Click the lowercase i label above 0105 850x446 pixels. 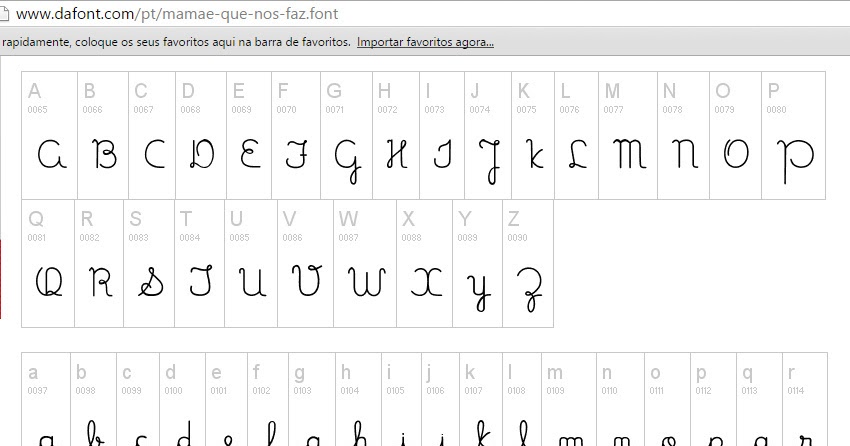coord(389,372)
